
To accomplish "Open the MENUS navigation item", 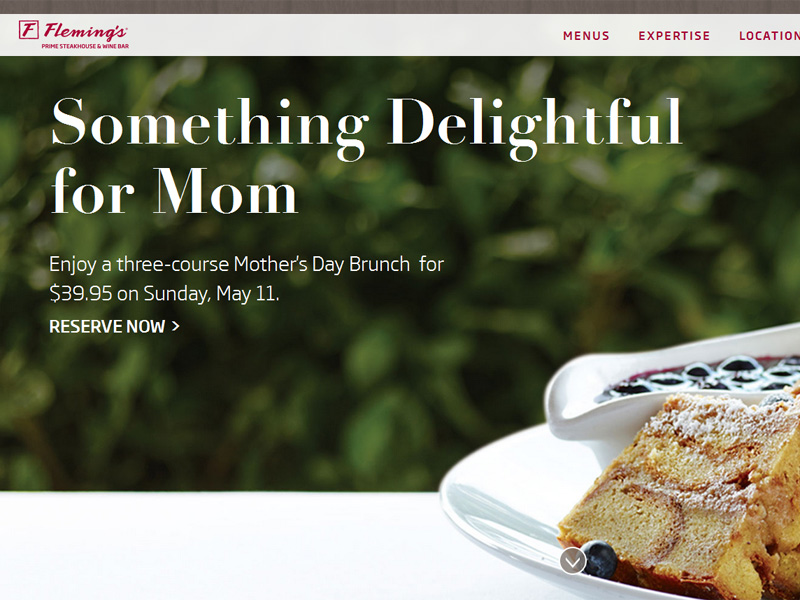I will (586, 36).
